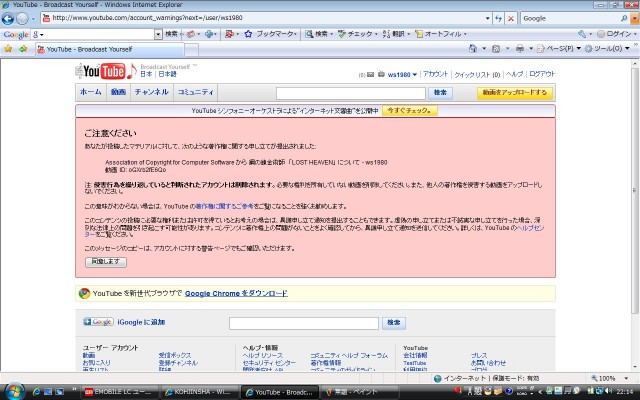This screenshot has height=400, width=640.
Task: Open the footer セキュリティ センター link
Action: pos(269,363)
